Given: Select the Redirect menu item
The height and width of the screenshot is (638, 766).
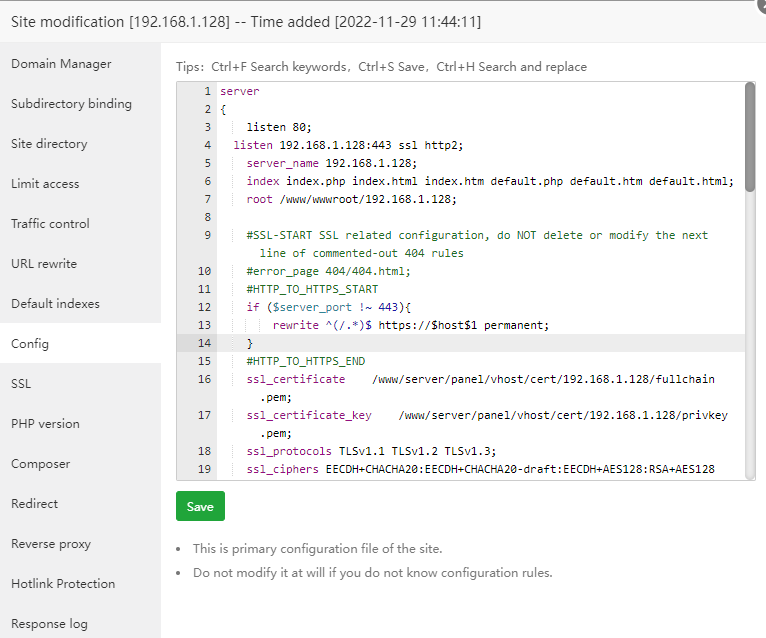Looking at the screenshot, I should click(35, 504).
